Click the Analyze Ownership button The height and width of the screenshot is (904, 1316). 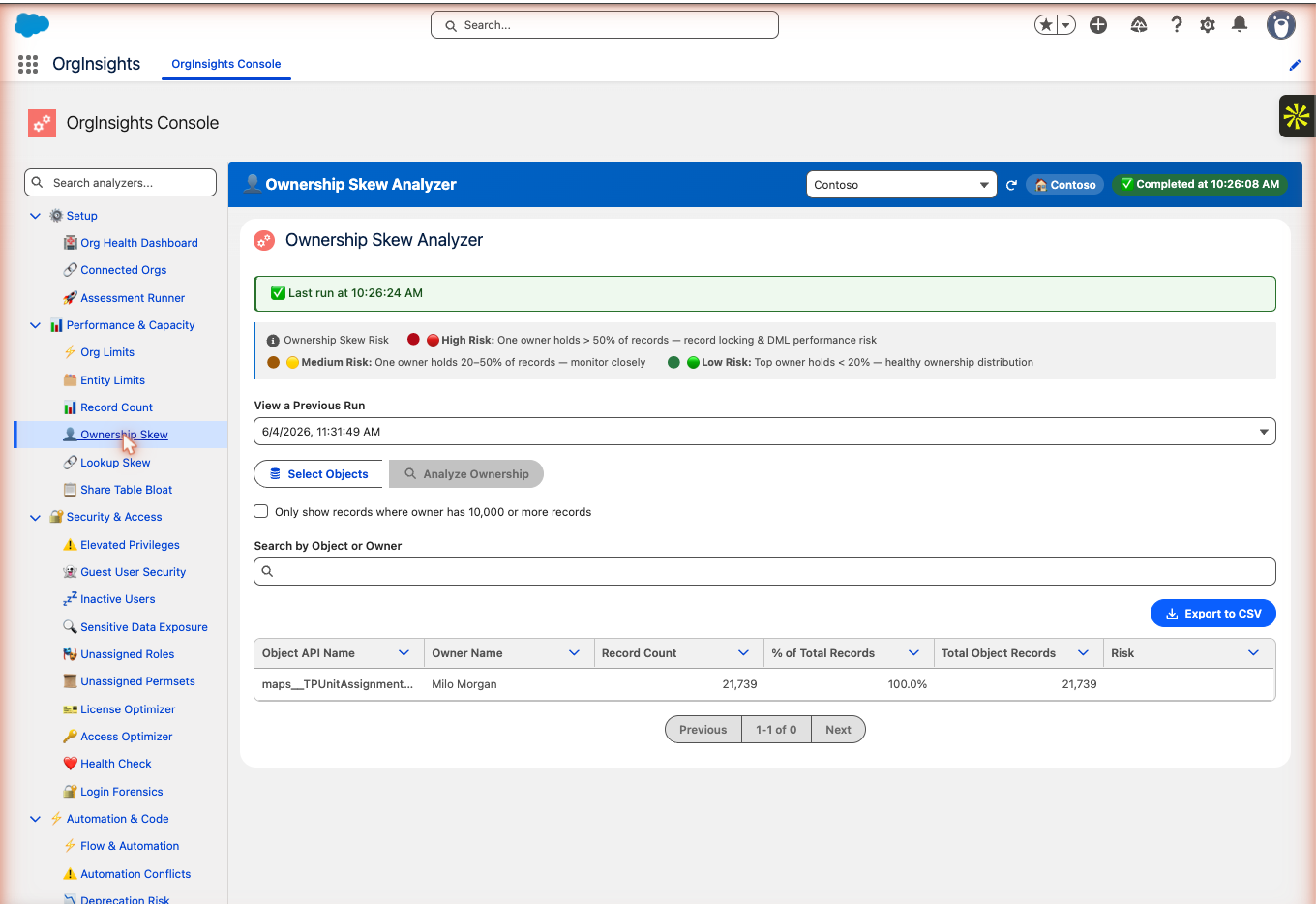[x=466, y=474]
